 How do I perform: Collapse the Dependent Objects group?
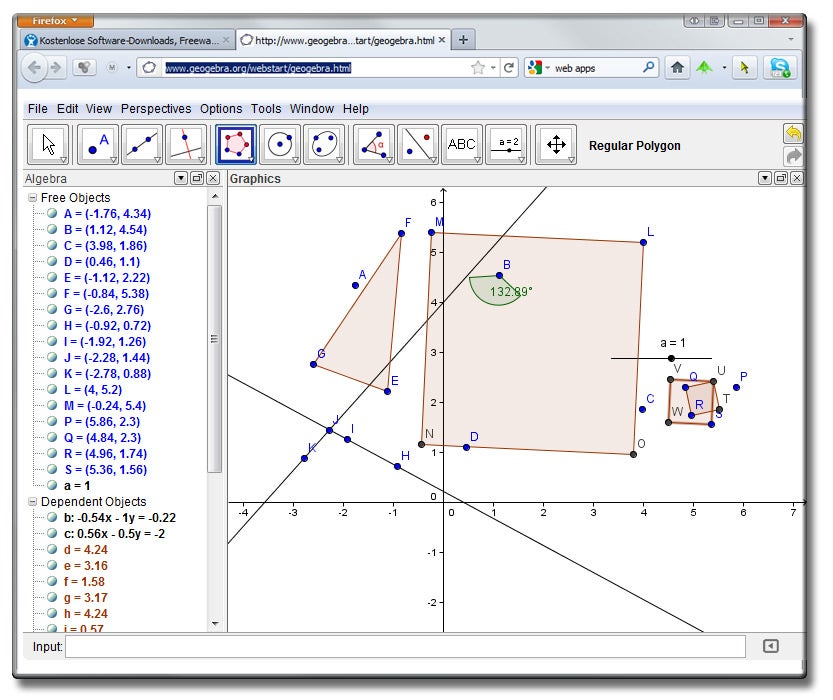point(32,502)
